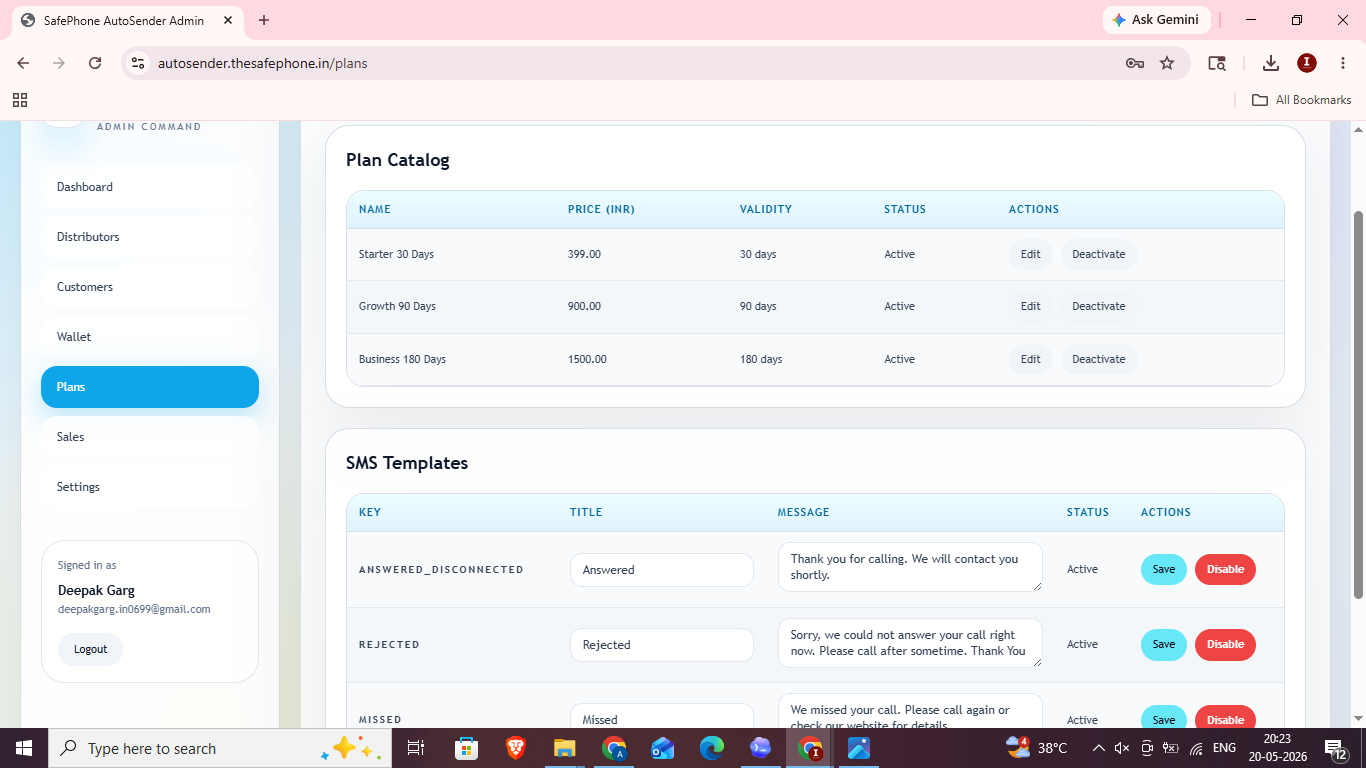Image resolution: width=1366 pixels, height=768 pixels.
Task: Save the ANSWERED_DISCONNECTED template
Action: tap(1164, 569)
